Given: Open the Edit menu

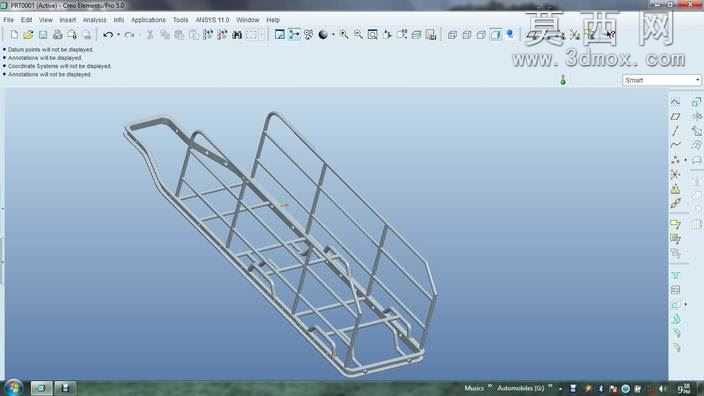Looking at the screenshot, I should click(26, 20).
